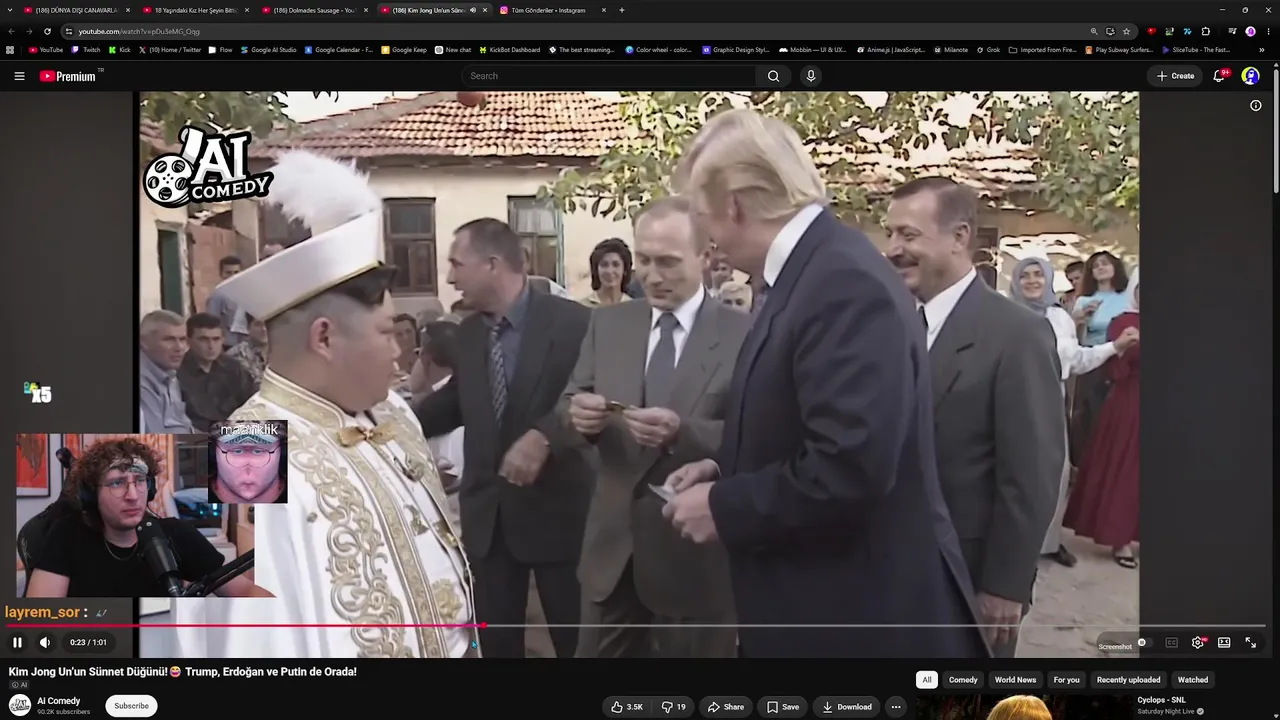1280x720 pixels.
Task: Expand the browser tab search dropdown
Action: (x=10, y=10)
